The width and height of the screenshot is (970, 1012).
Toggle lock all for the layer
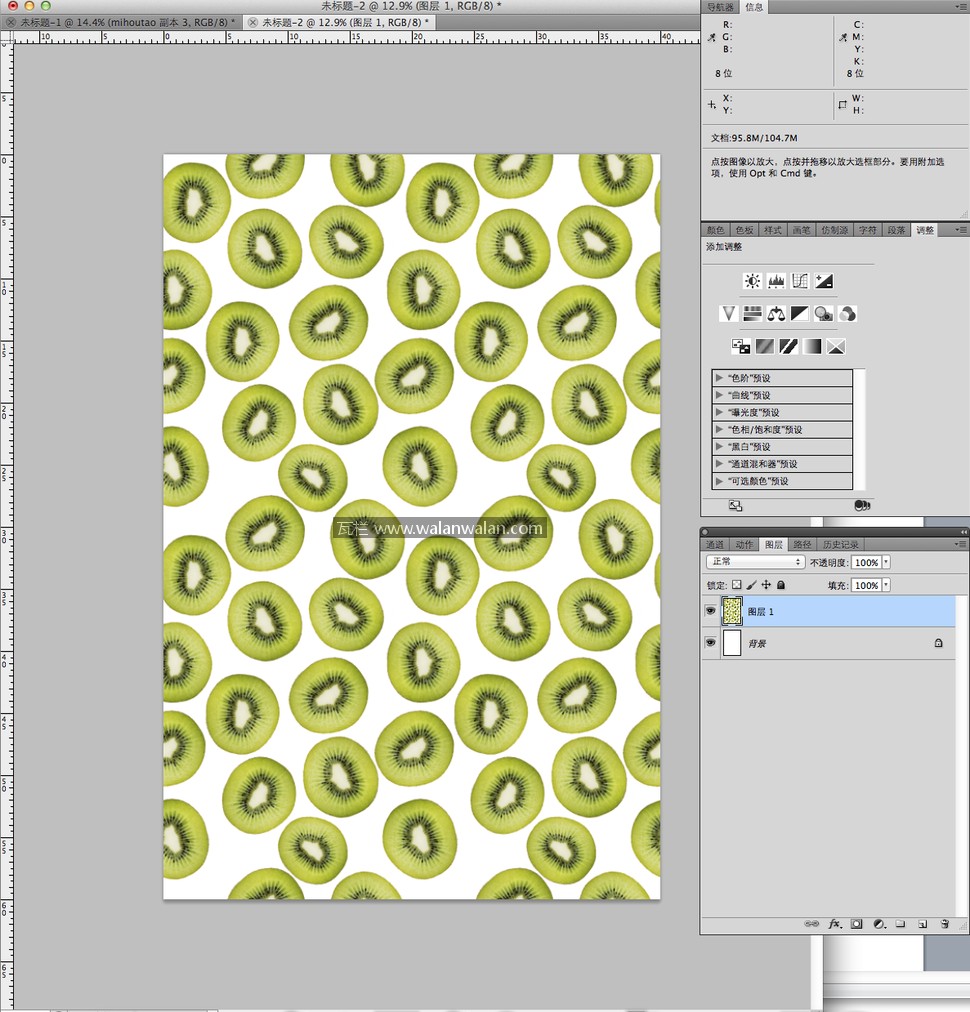(x=781, y=585)
